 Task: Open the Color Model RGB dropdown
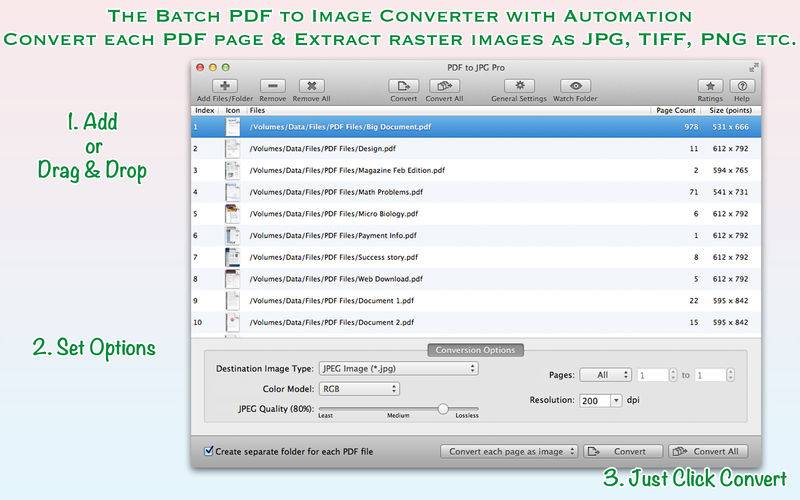point(359,389)
